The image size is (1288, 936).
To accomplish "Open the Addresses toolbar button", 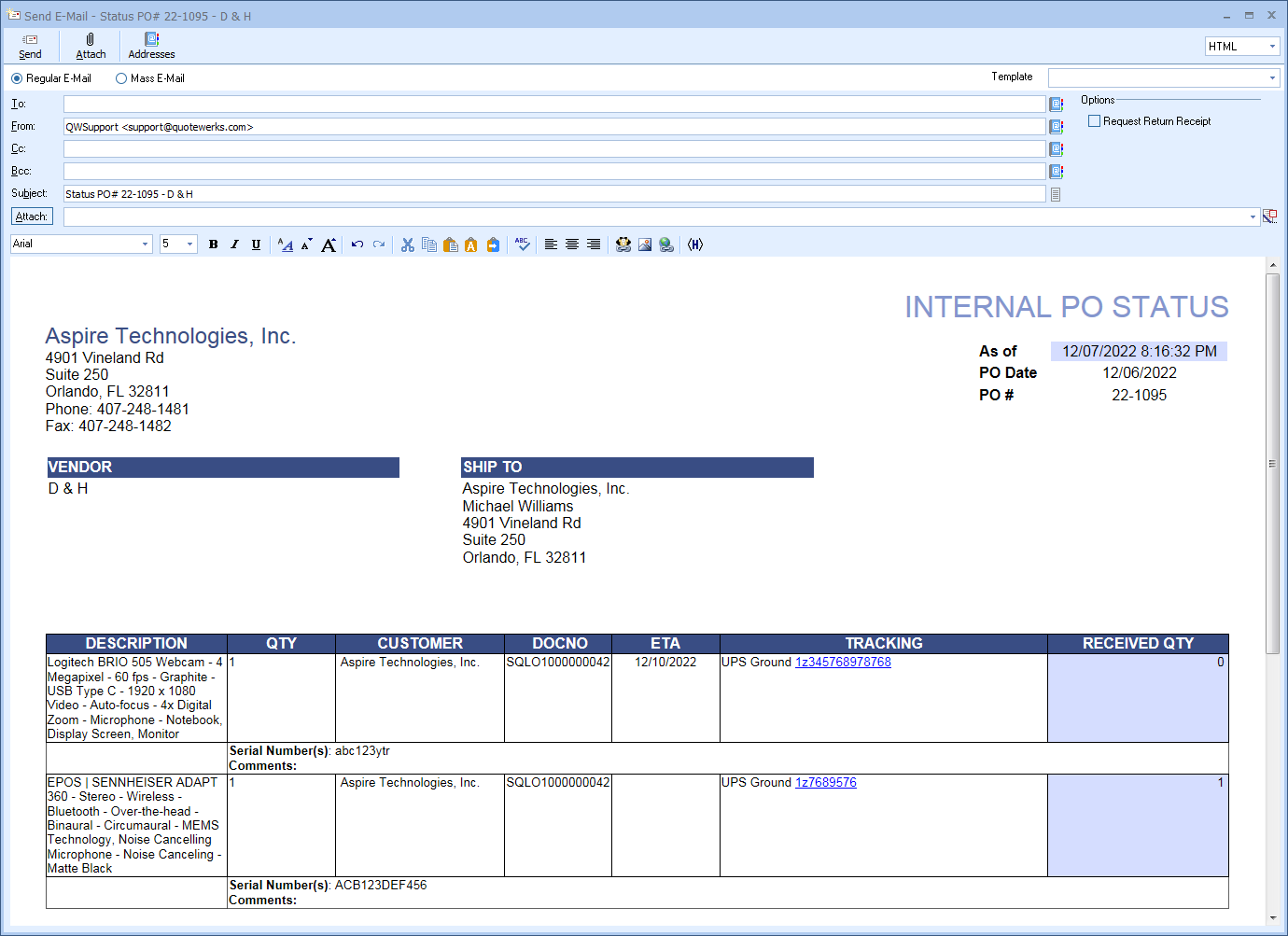I will (151, 46).
